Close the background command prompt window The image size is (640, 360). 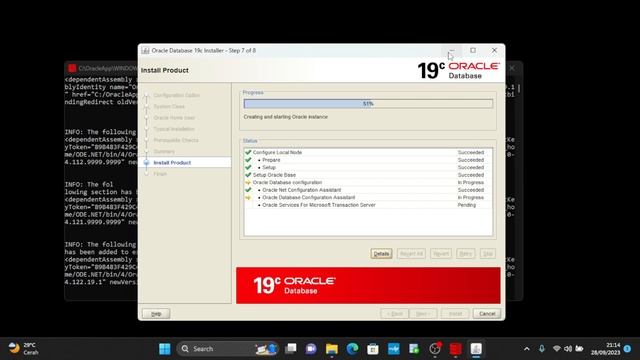[512, 68]
